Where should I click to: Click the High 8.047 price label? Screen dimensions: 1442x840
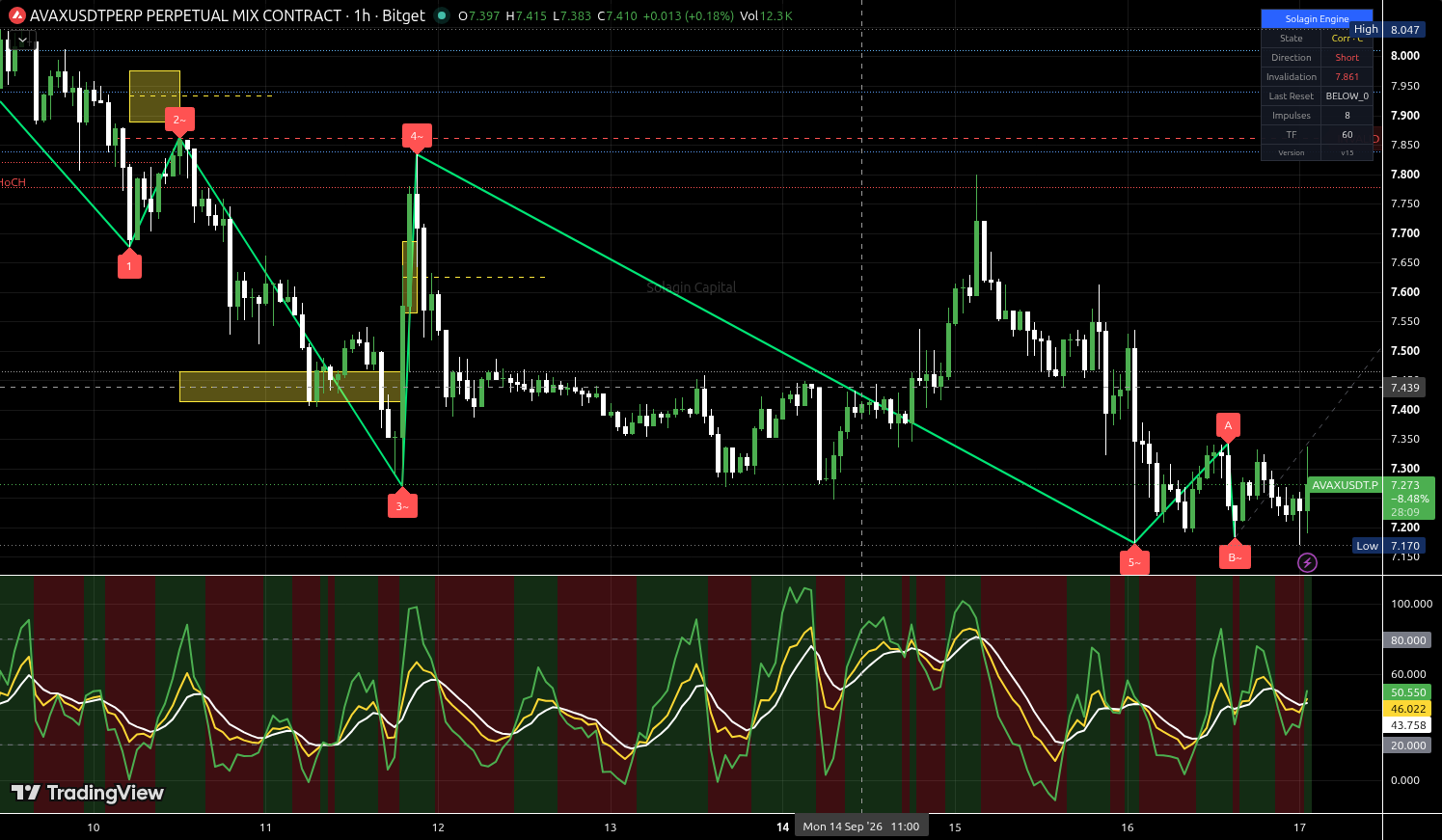click(1388, 30)
